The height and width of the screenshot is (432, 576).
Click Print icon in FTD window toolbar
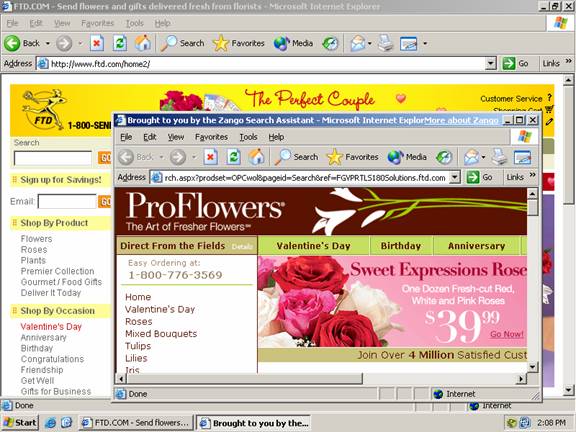tap(386, 43)
